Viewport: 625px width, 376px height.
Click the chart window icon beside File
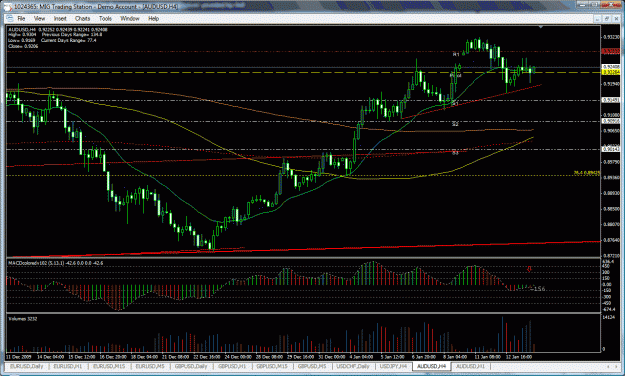click(x=10, y=18)
